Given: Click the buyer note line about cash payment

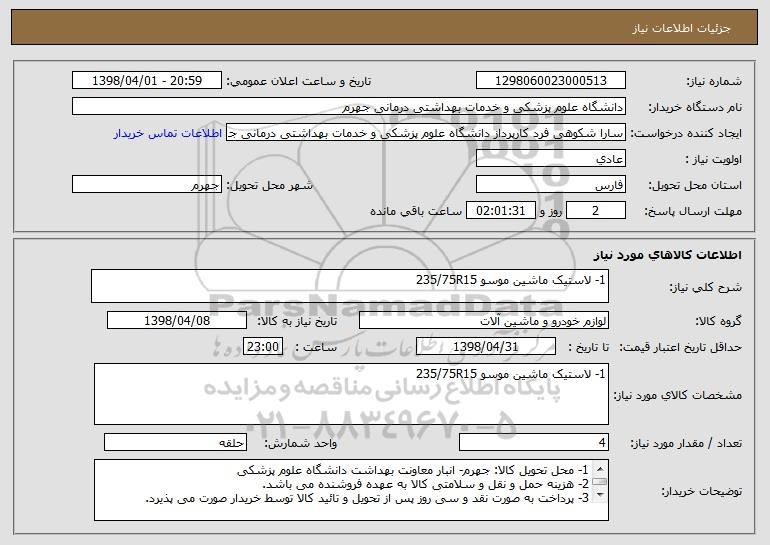Looking at the screenshot, I should (x=367, y=498).
